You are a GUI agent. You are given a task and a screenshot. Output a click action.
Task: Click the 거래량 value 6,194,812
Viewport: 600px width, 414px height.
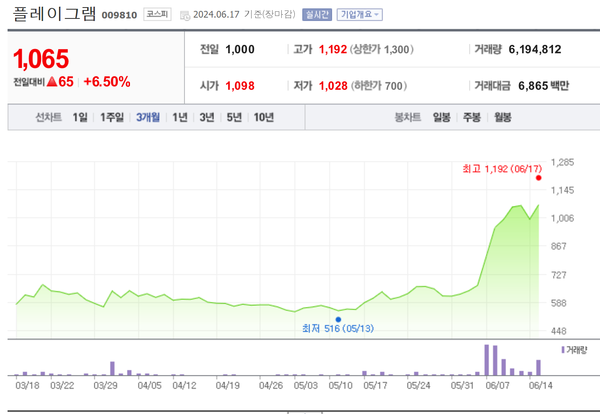pos(535,49)
